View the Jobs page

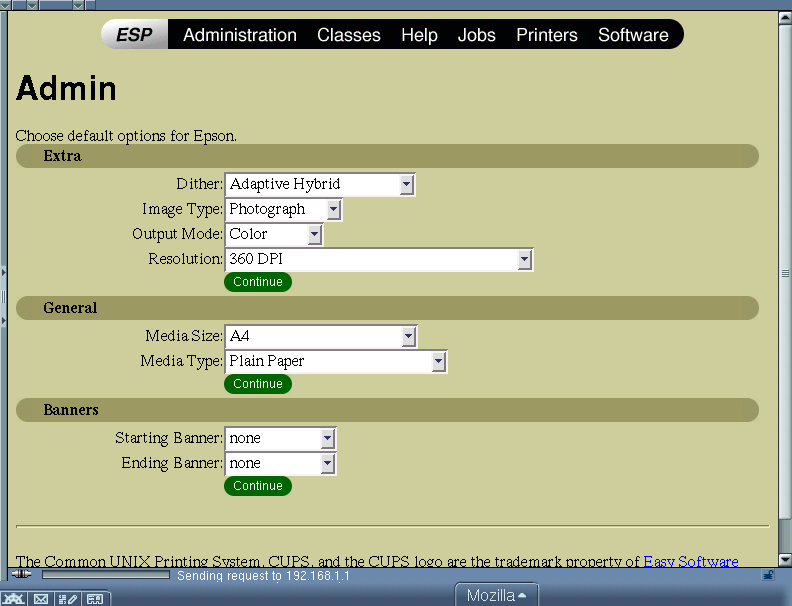[x=476, y=35]
